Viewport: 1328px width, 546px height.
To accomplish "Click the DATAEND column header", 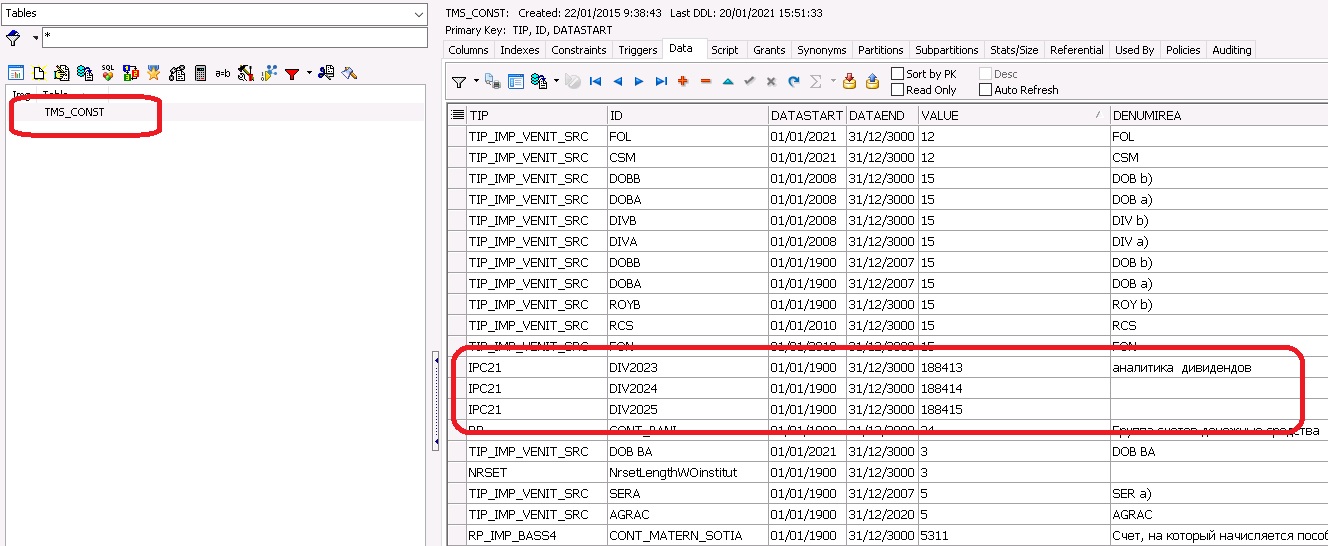I will 881,115.
